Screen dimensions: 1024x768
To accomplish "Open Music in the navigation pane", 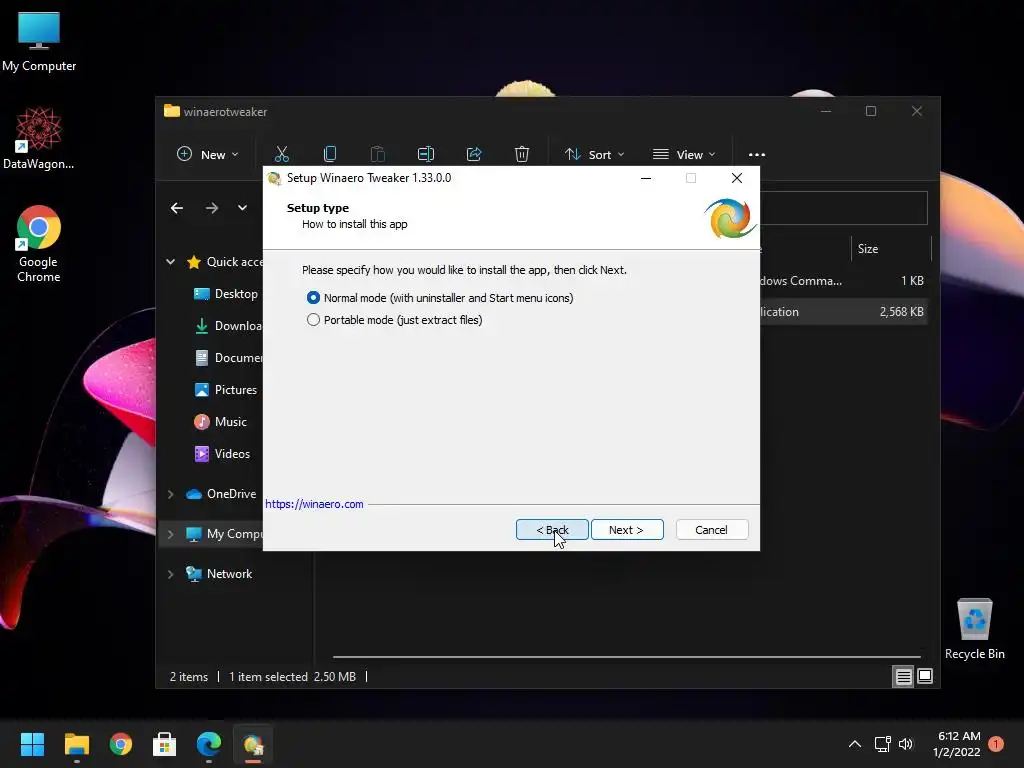I will [x=221, y=422].
